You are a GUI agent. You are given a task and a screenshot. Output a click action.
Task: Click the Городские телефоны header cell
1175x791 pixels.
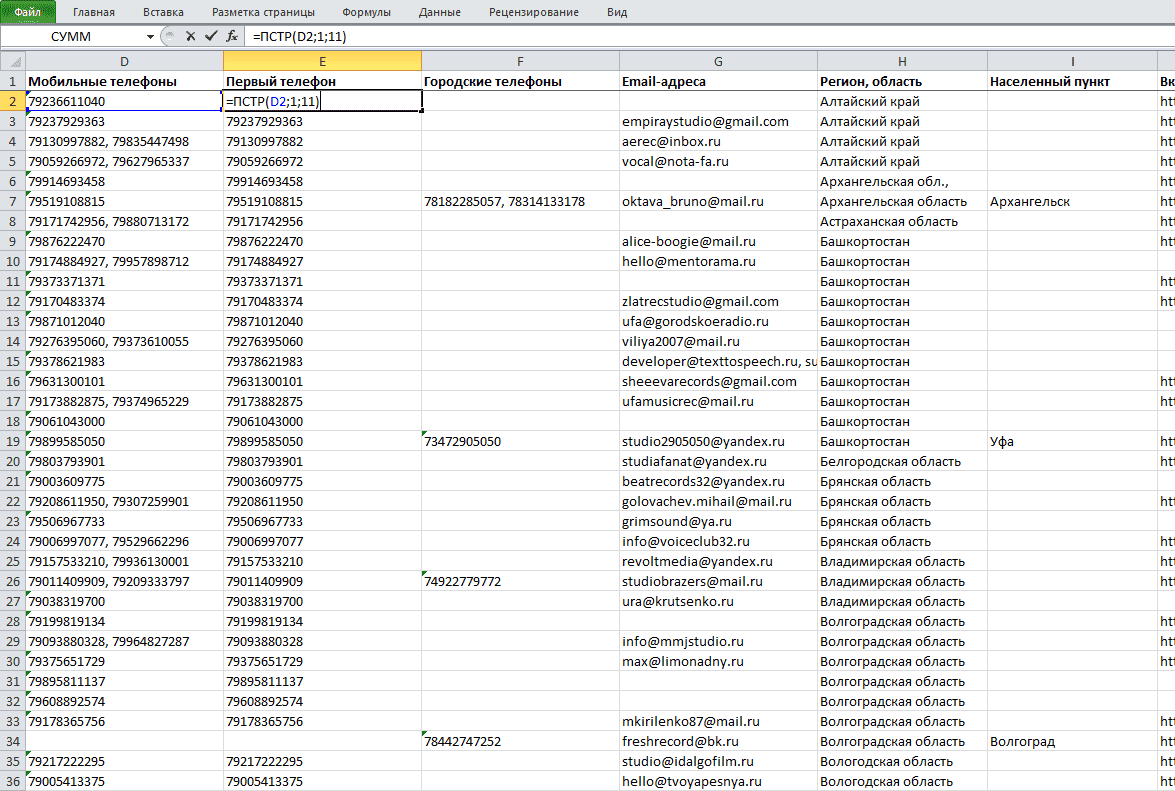520,82
